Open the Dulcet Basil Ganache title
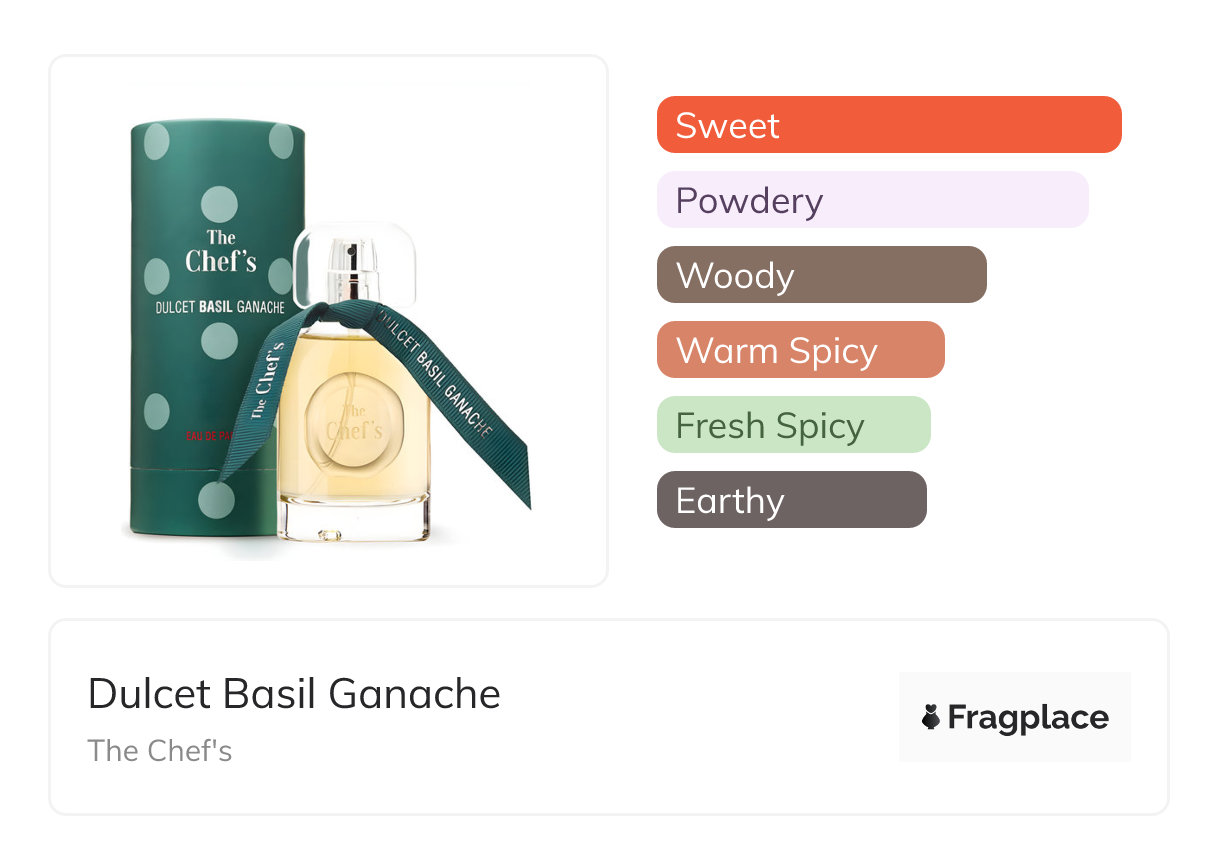This screenshot has width=1218, height=864. pos(294,693)
